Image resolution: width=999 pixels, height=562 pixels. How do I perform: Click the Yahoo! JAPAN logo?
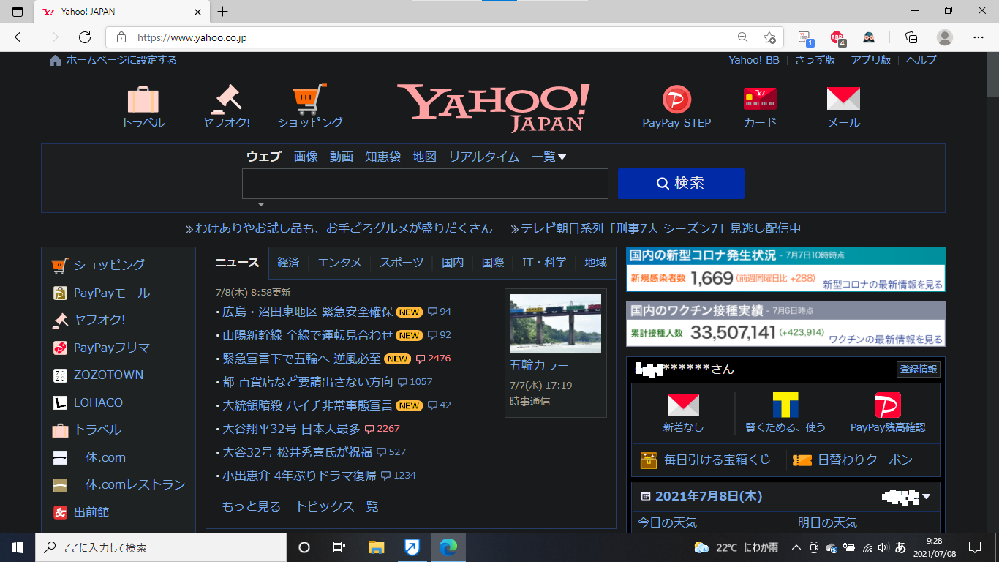[x=492, y=107]
